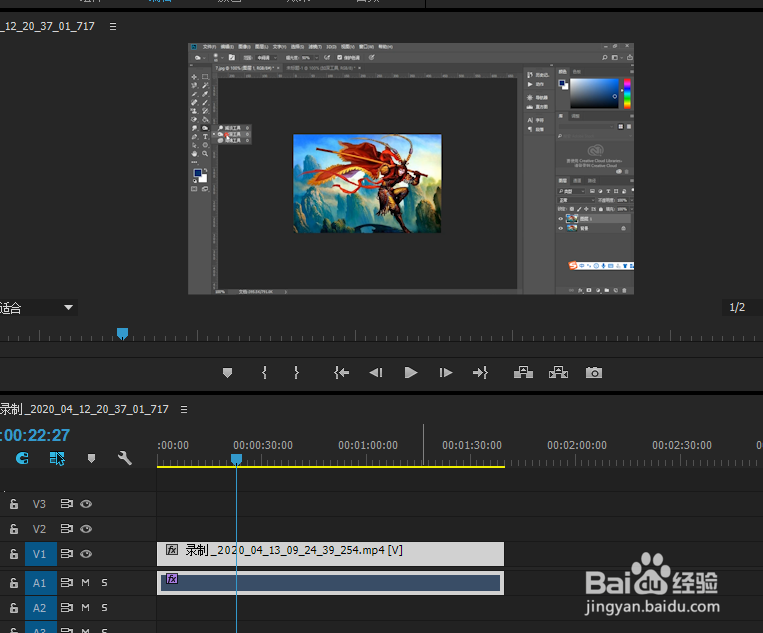Click the fx badge on audio clip
763x633 pixels.
pyautogui.click(x=172, y=579)
